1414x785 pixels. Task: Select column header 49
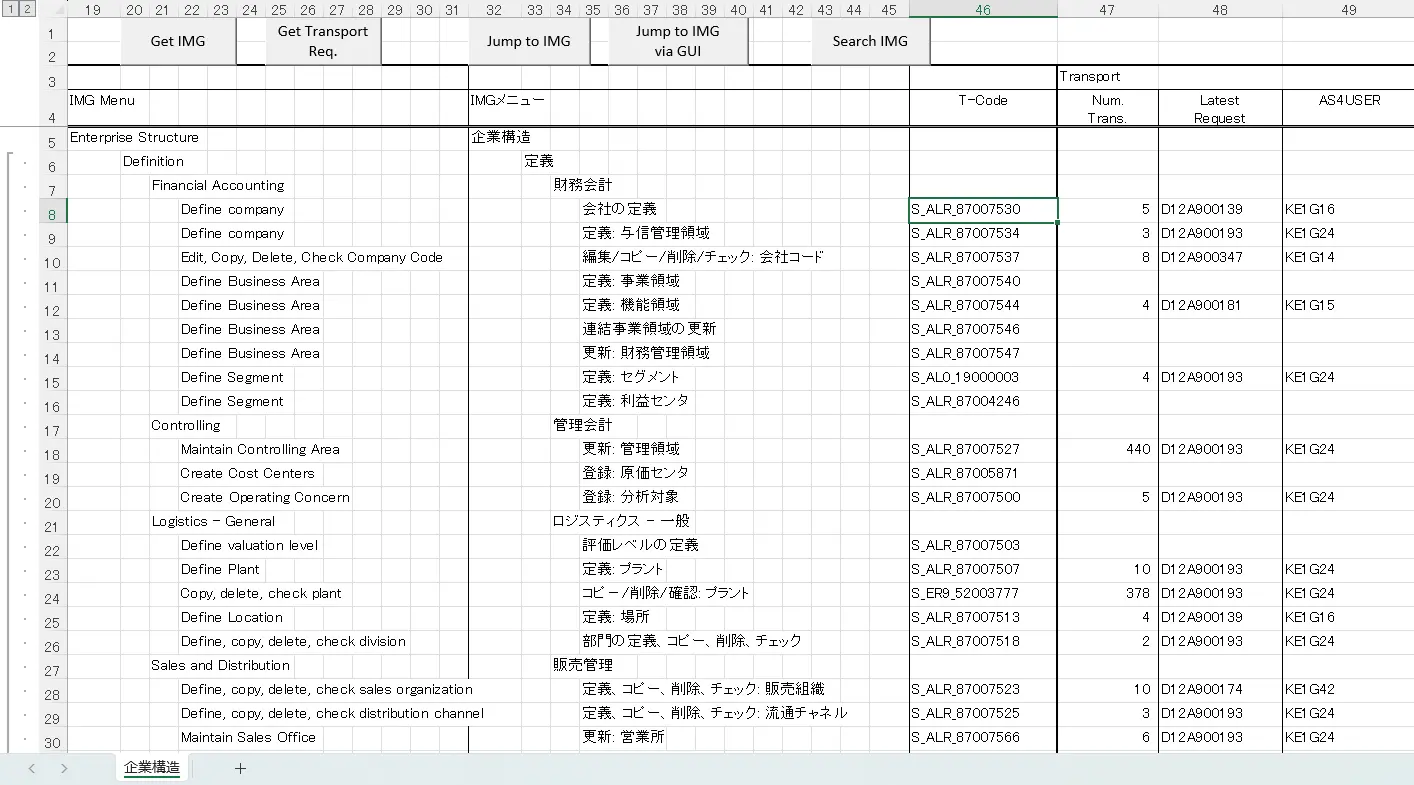(x=1348, y=10)
